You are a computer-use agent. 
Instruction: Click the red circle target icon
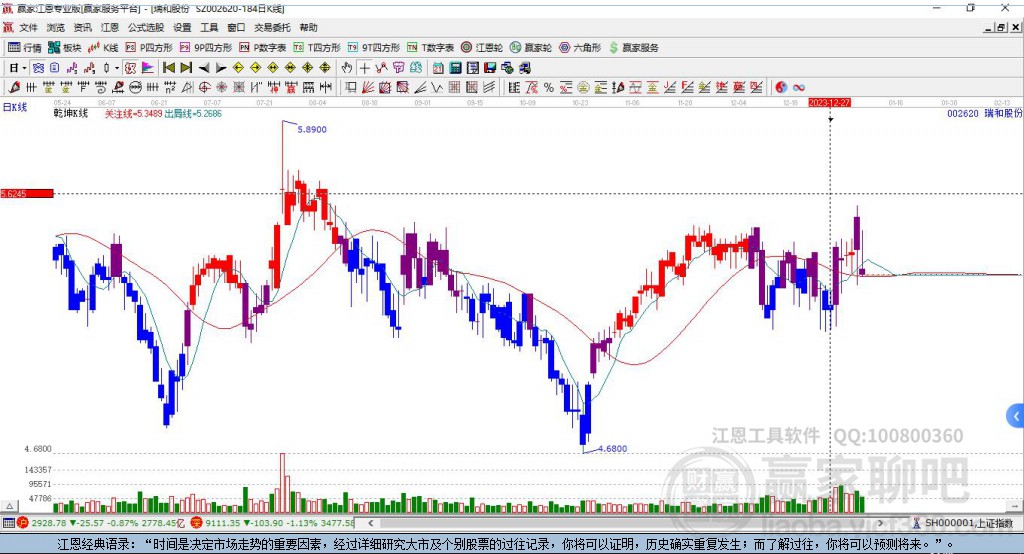(204, 88)
